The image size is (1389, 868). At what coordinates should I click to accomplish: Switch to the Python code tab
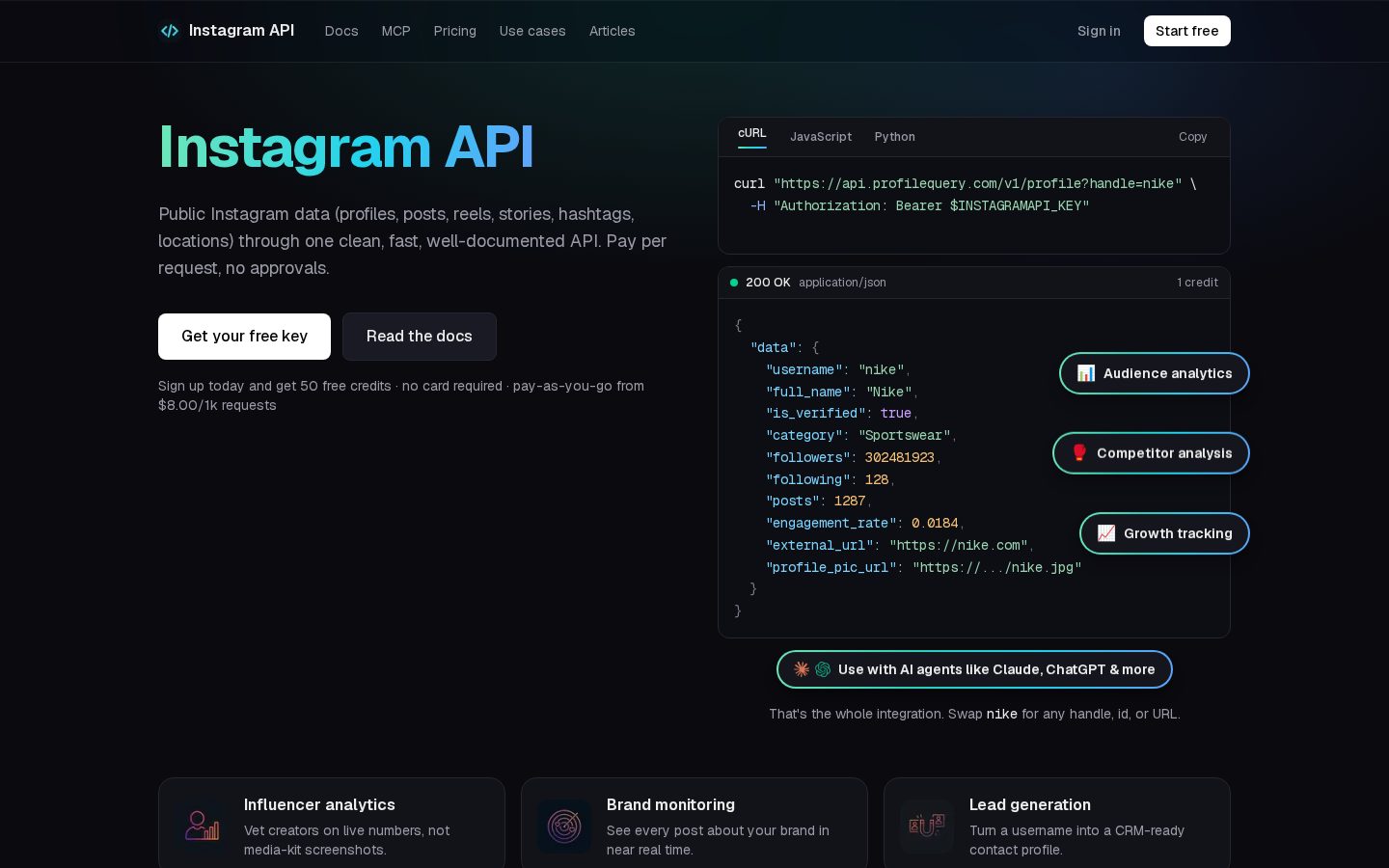tap(895, 137)
